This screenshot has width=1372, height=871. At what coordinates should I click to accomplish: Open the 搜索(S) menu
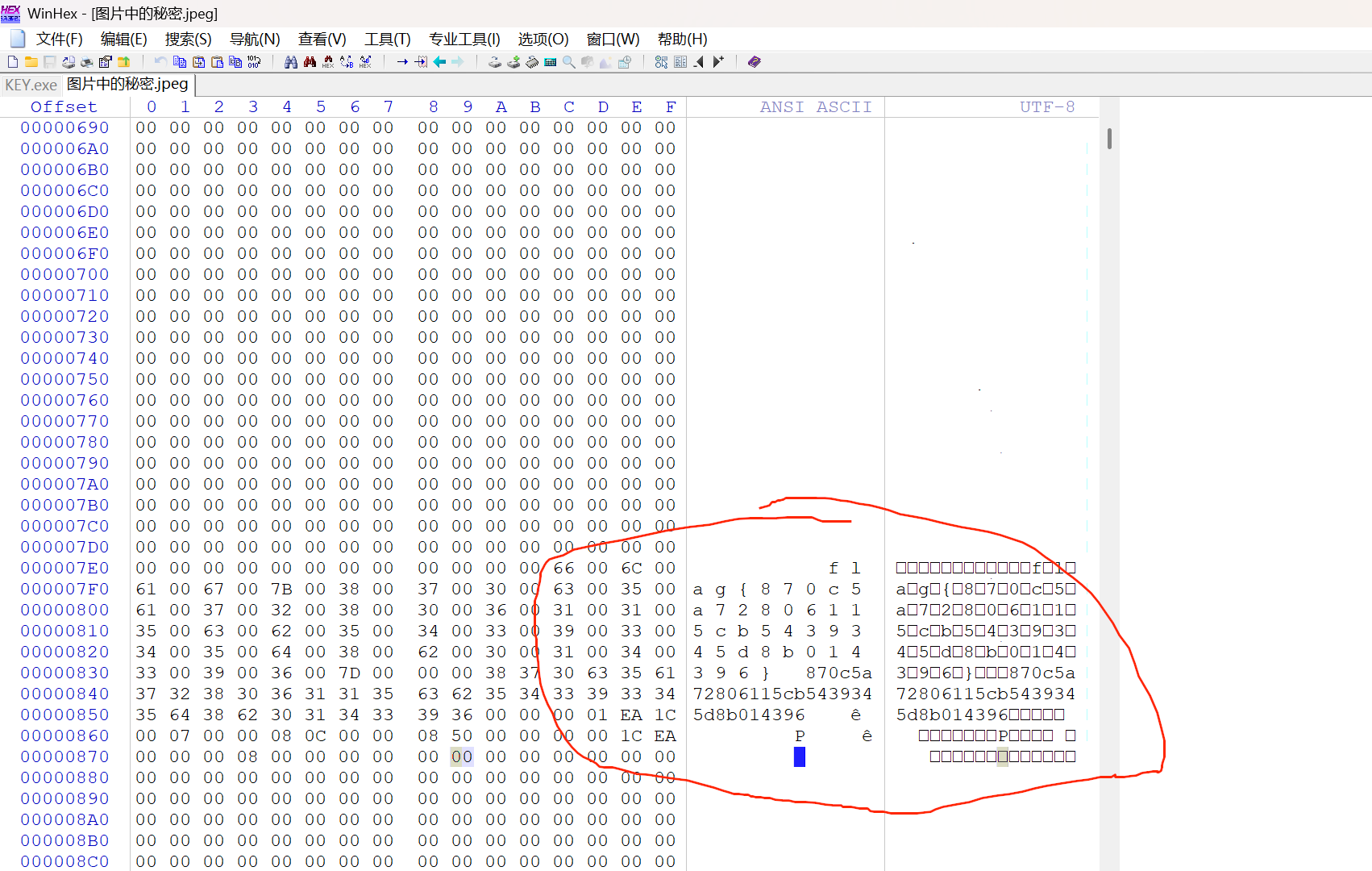tap(188, 40)
